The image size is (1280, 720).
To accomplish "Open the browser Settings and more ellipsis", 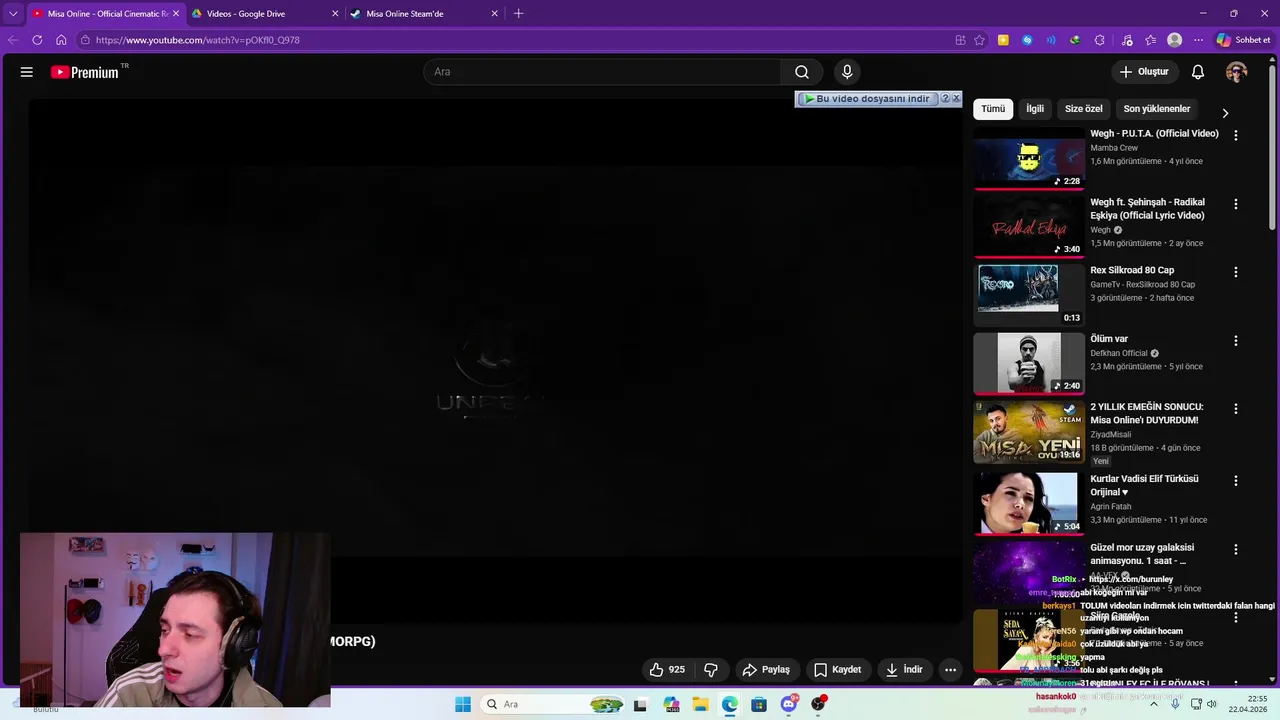I will point(1198,40).
